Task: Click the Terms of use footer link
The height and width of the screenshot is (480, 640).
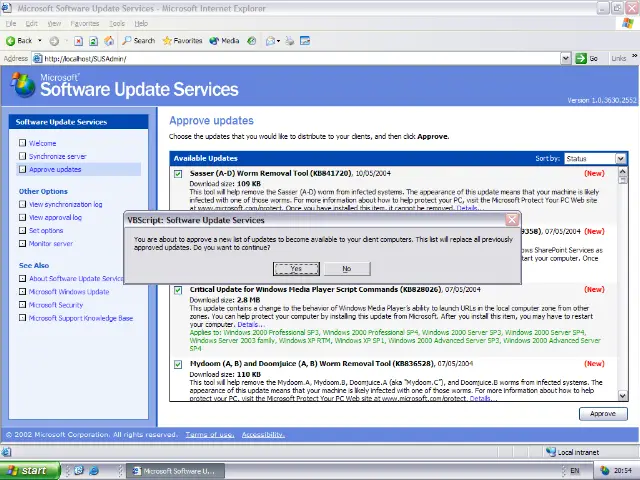Action: (210, 435)
